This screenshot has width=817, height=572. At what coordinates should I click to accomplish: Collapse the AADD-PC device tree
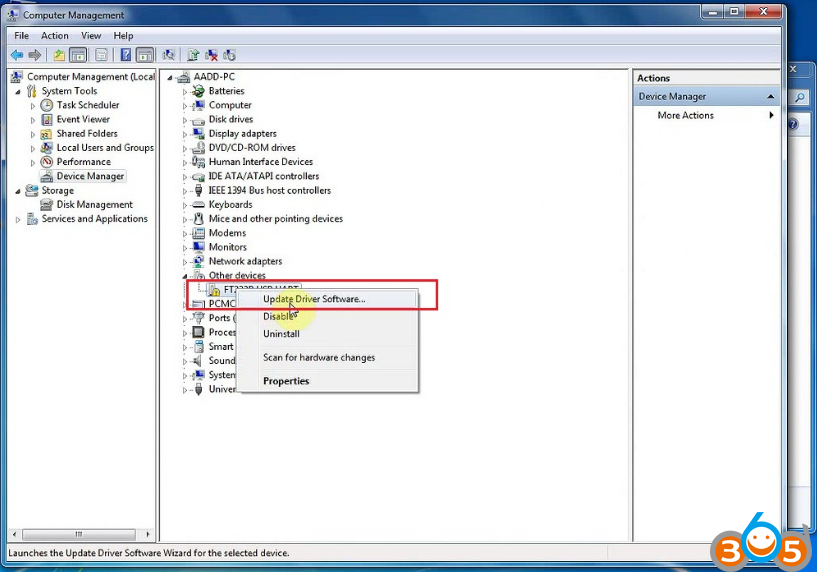tap(170, 78)
